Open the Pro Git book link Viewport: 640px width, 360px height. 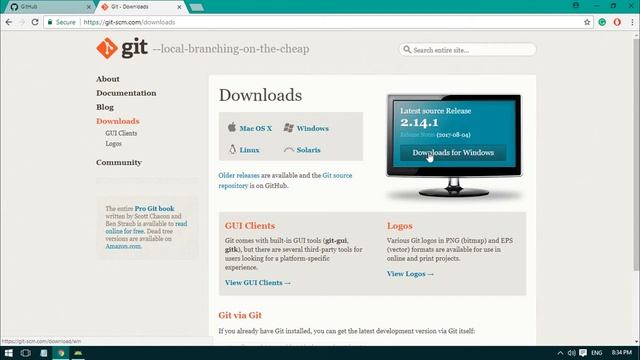click(154, 209)
